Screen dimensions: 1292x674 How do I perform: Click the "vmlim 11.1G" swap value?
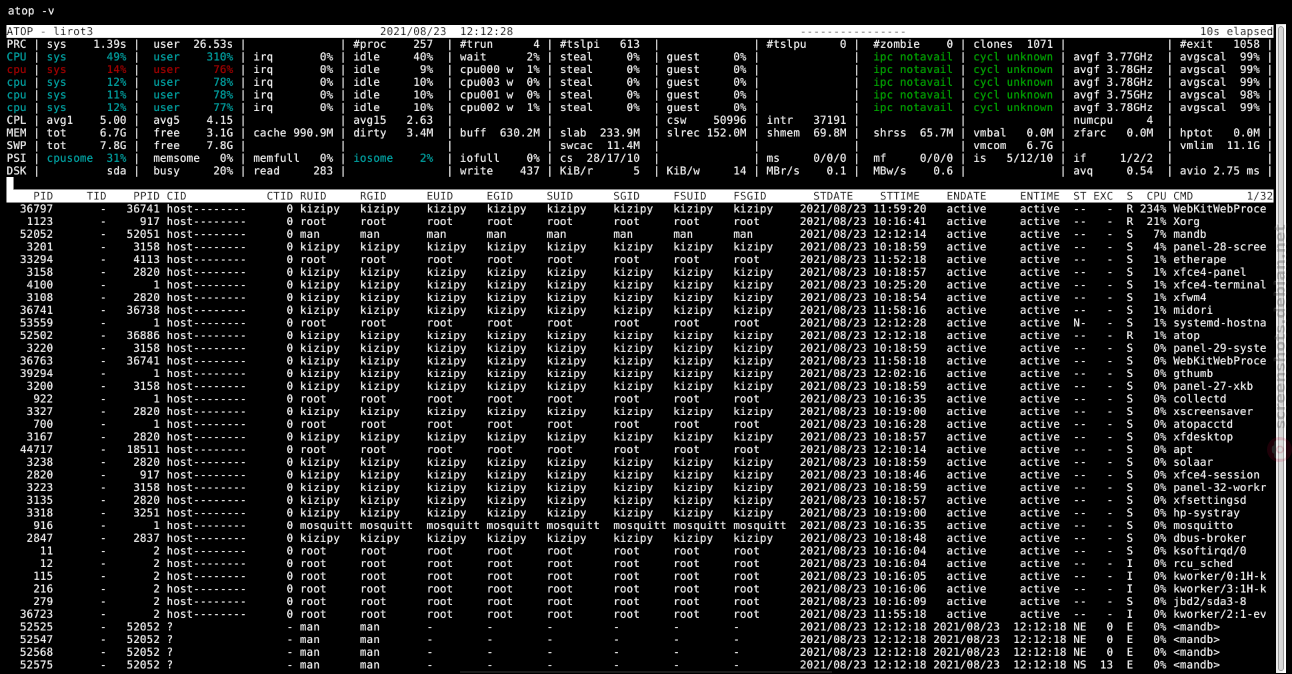pos(1220,146)
